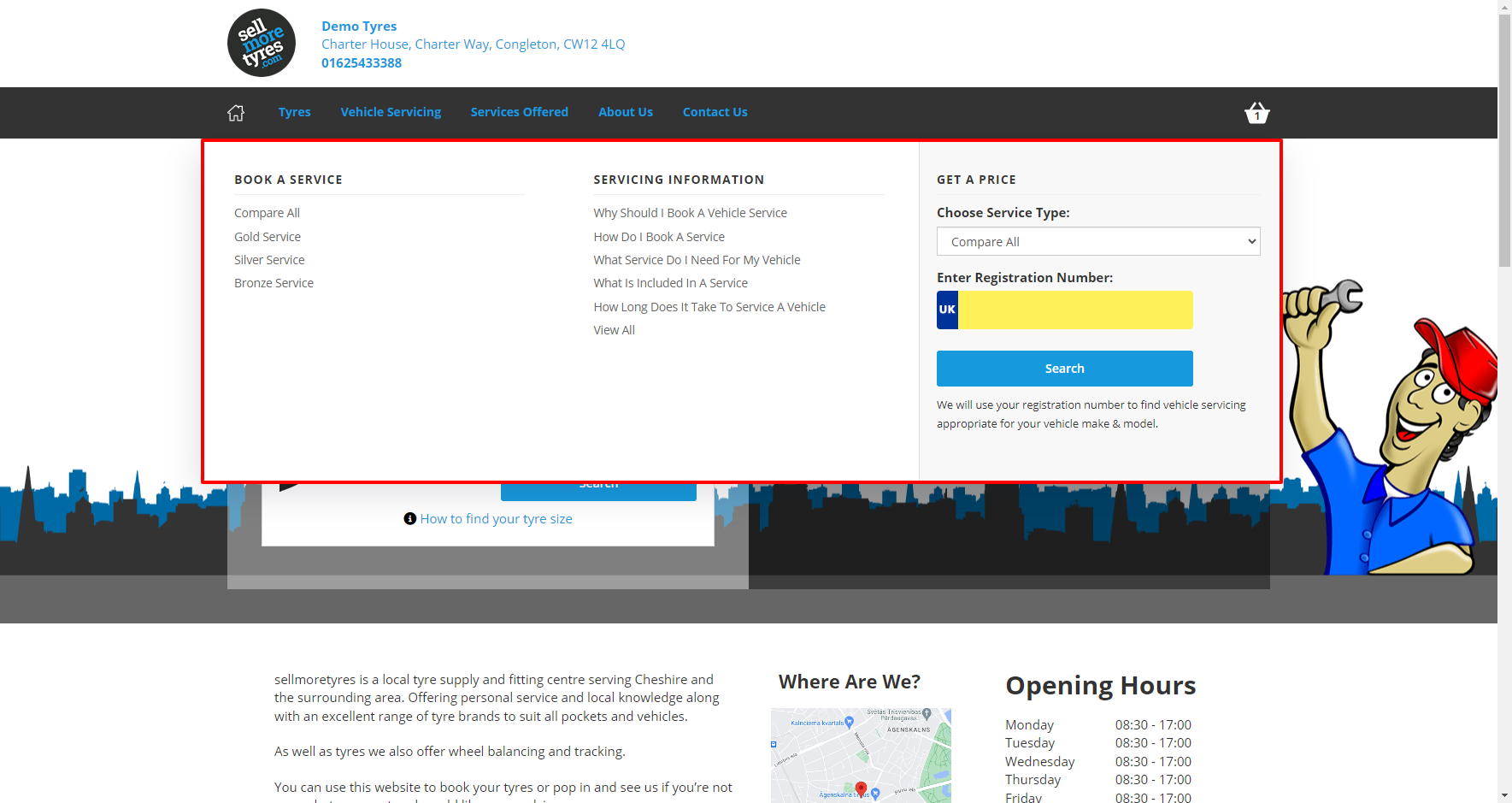Click the red map pin on the map

click(x=862, y=788)
